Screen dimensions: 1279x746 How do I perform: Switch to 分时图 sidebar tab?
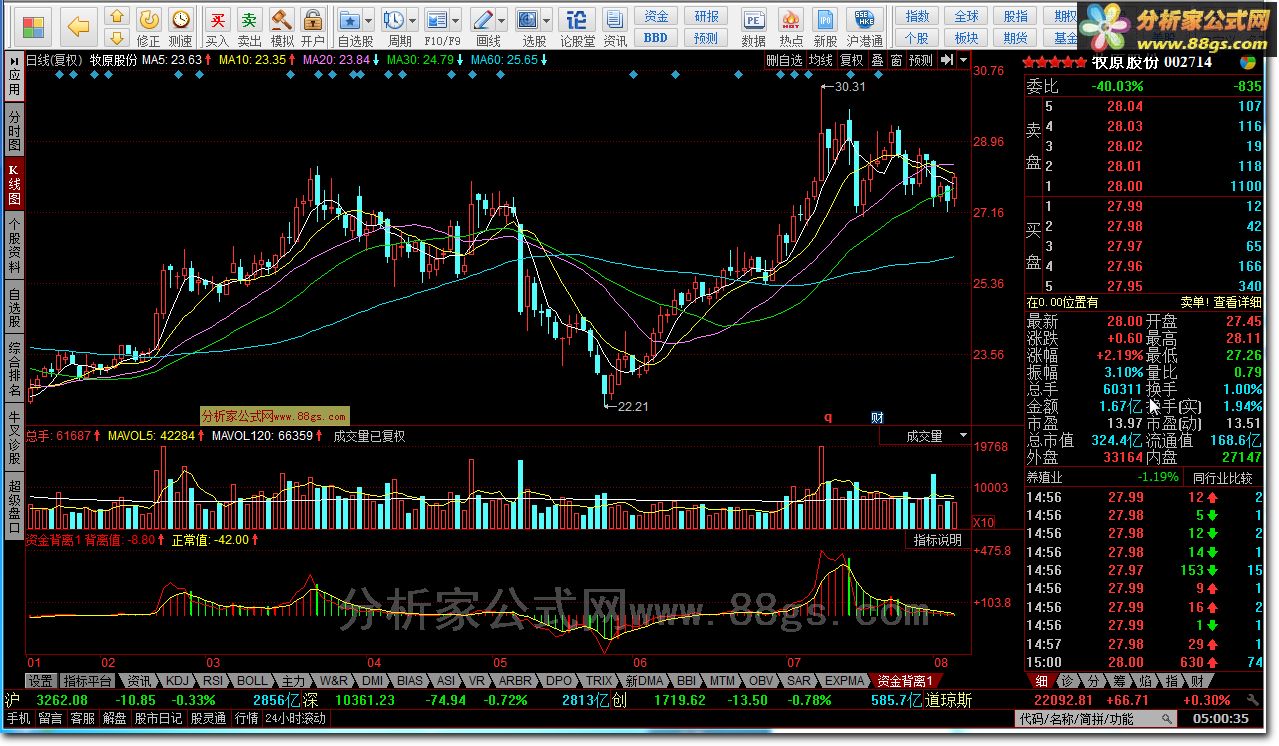(x=14, y=130)
